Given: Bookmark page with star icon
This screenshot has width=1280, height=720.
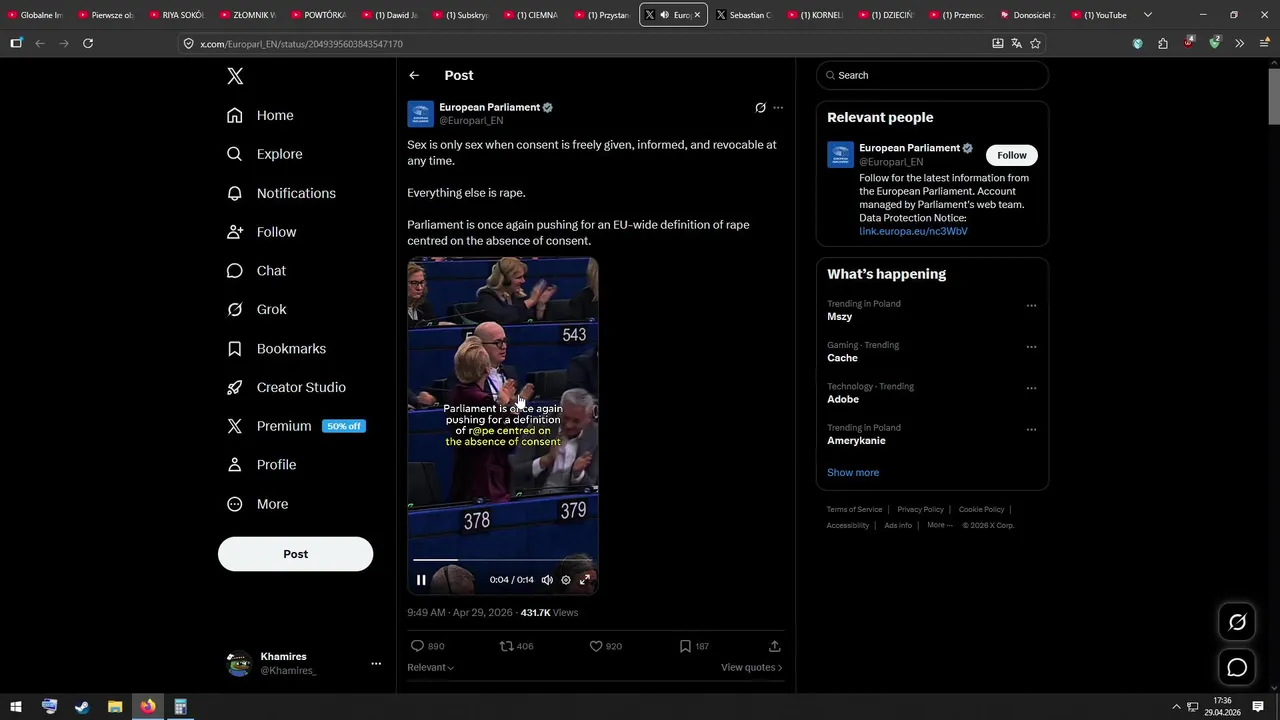Looking at the screenshot, I should point(1035,43).
